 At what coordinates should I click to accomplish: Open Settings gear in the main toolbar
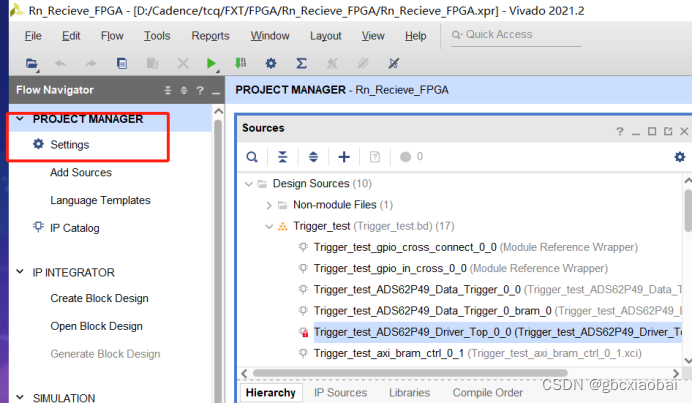(271, 64)
